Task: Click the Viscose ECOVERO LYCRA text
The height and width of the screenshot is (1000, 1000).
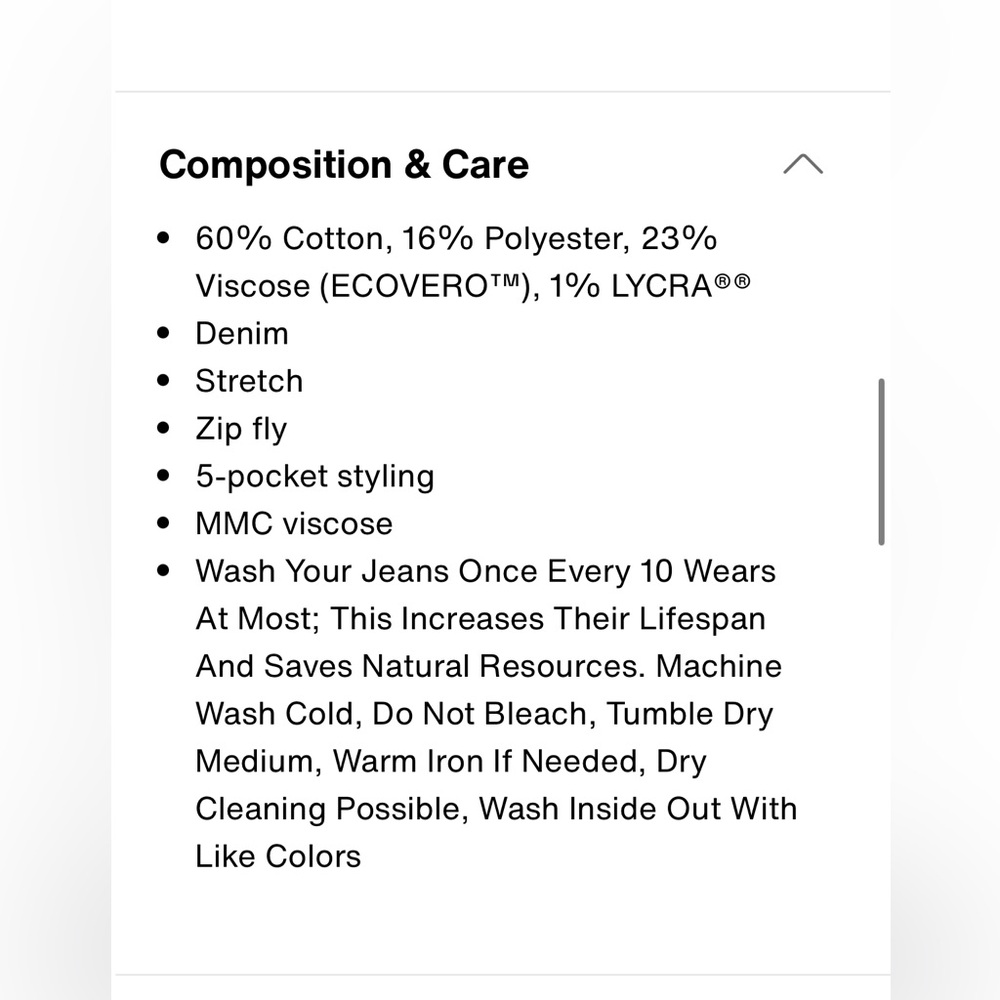Action: click(473, 286)
